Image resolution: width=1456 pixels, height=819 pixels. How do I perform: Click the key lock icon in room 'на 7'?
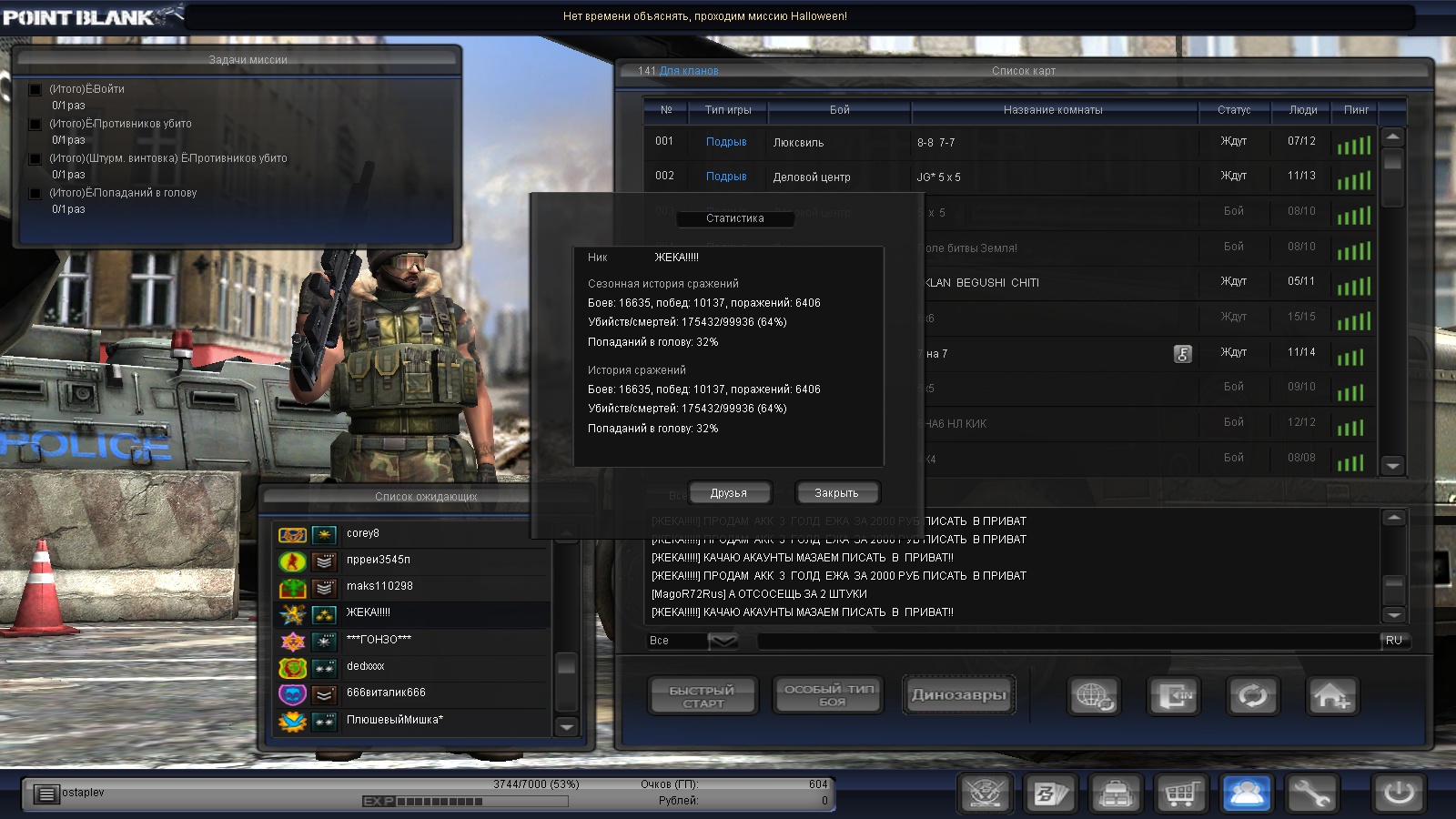click(1182, 354)
